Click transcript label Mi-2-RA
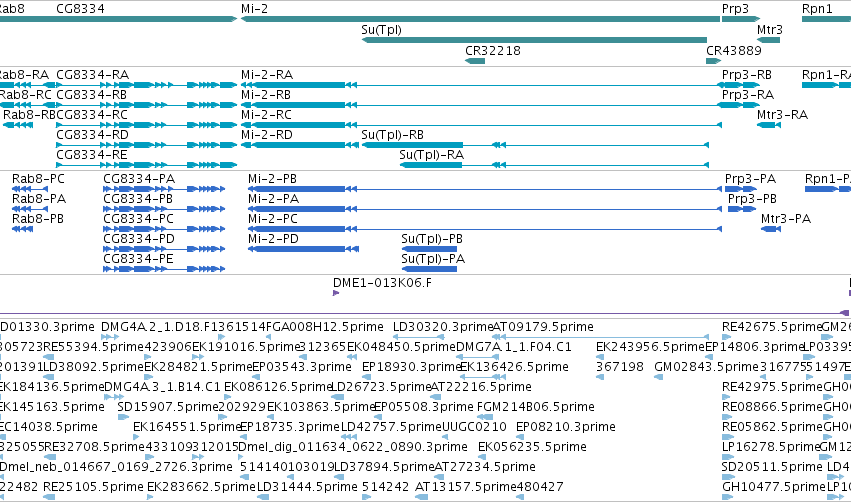 267,74
